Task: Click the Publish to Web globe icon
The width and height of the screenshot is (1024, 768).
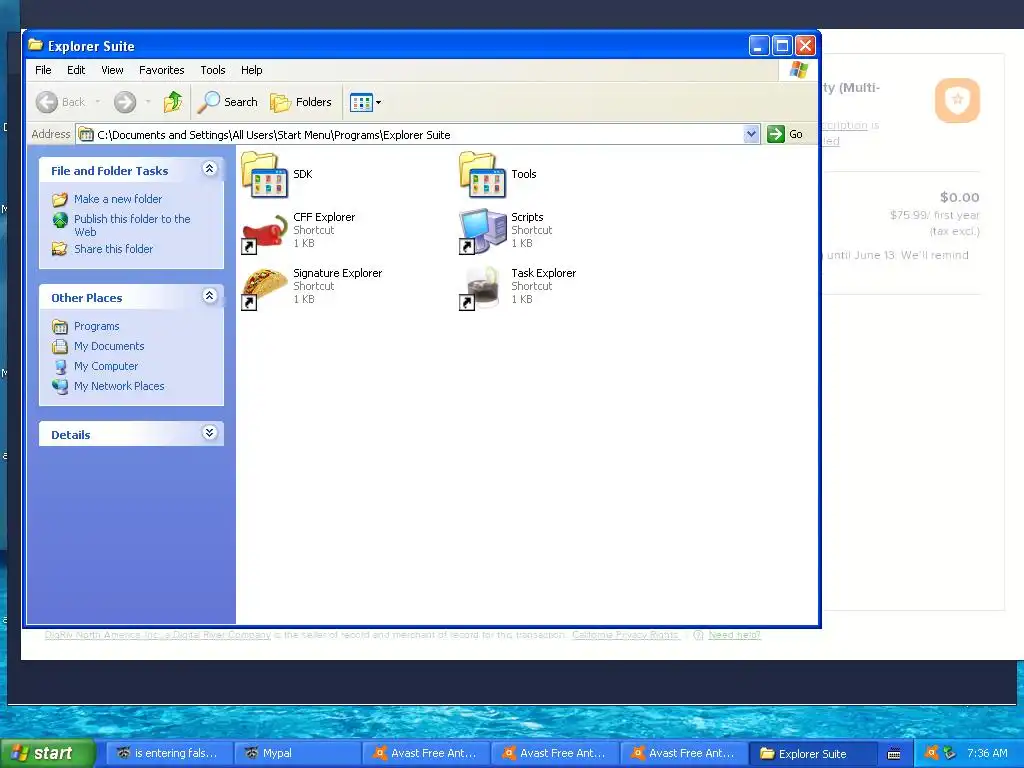Action: point(60,220)
